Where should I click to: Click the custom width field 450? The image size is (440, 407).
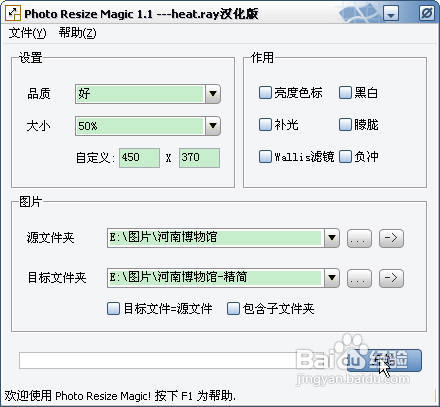[x=139, y=158]
